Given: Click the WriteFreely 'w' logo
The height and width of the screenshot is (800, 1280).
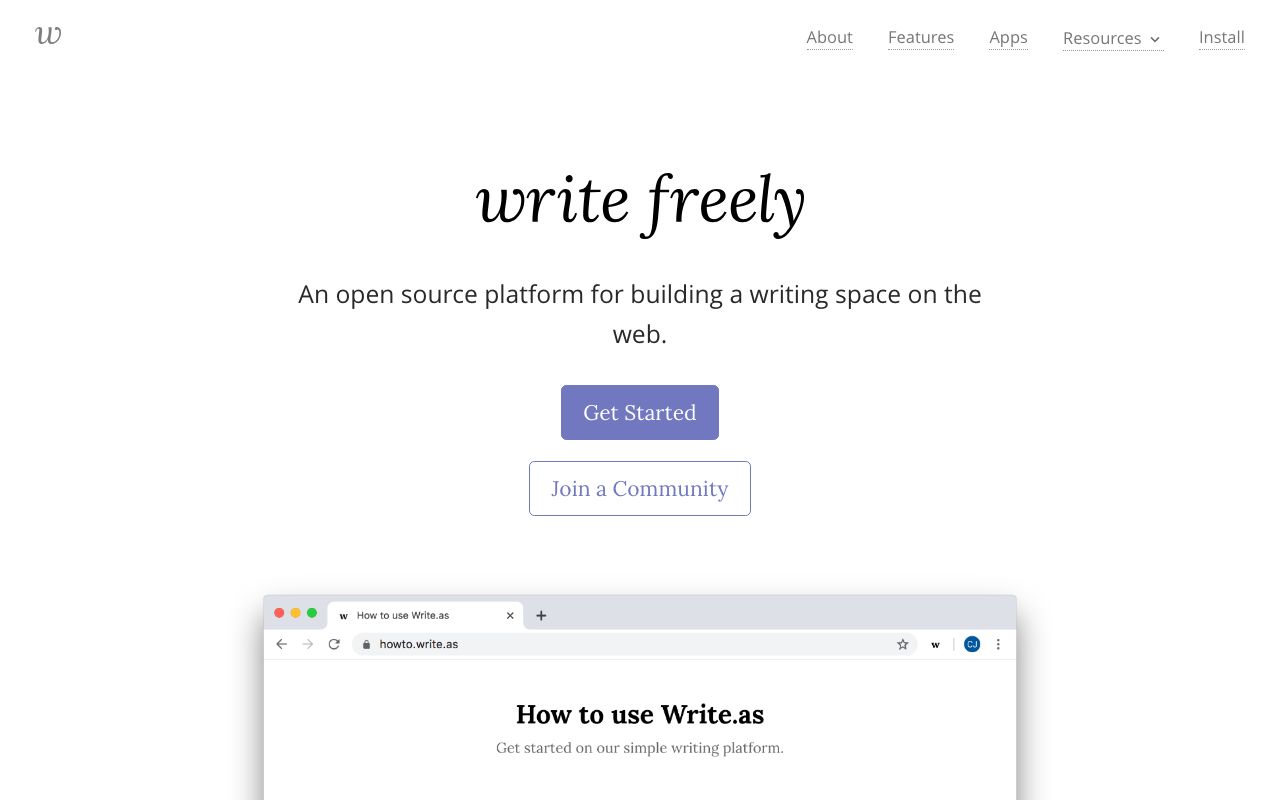Looking at the screenshot, I should pyautogui.click(x=48, y=36).
